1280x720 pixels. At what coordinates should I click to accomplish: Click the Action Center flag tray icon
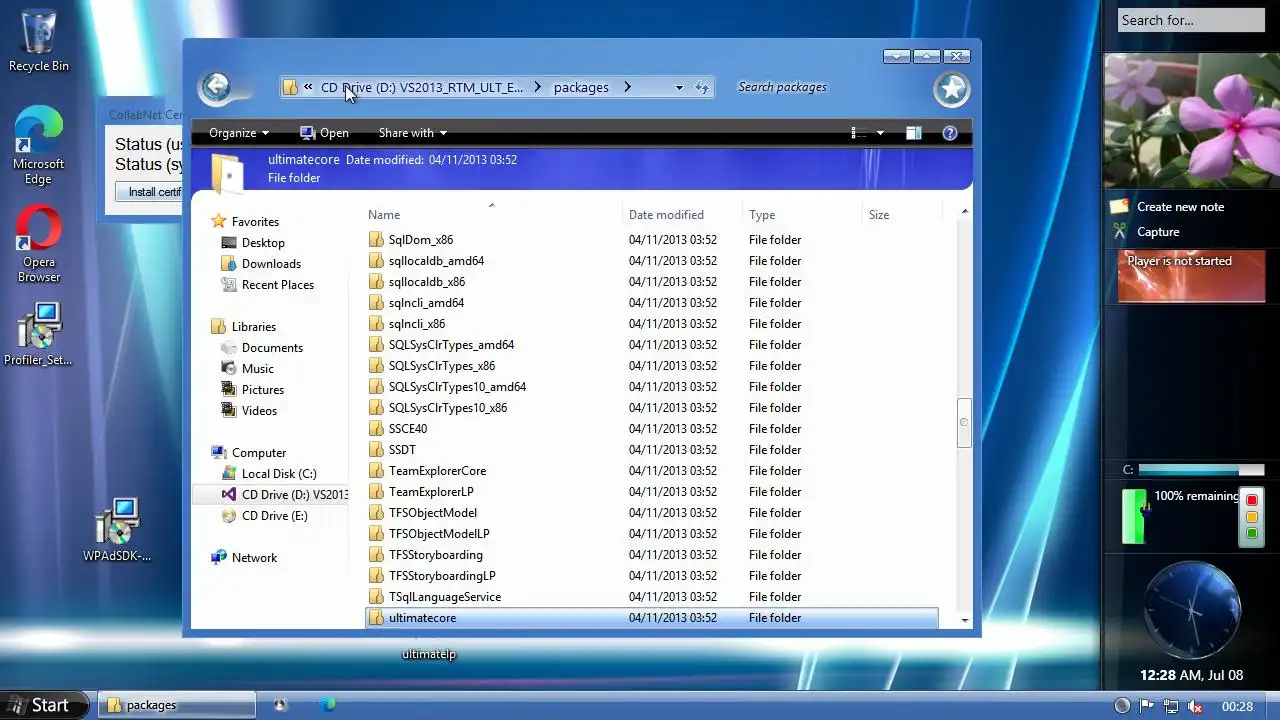[x=1147, y=706]
